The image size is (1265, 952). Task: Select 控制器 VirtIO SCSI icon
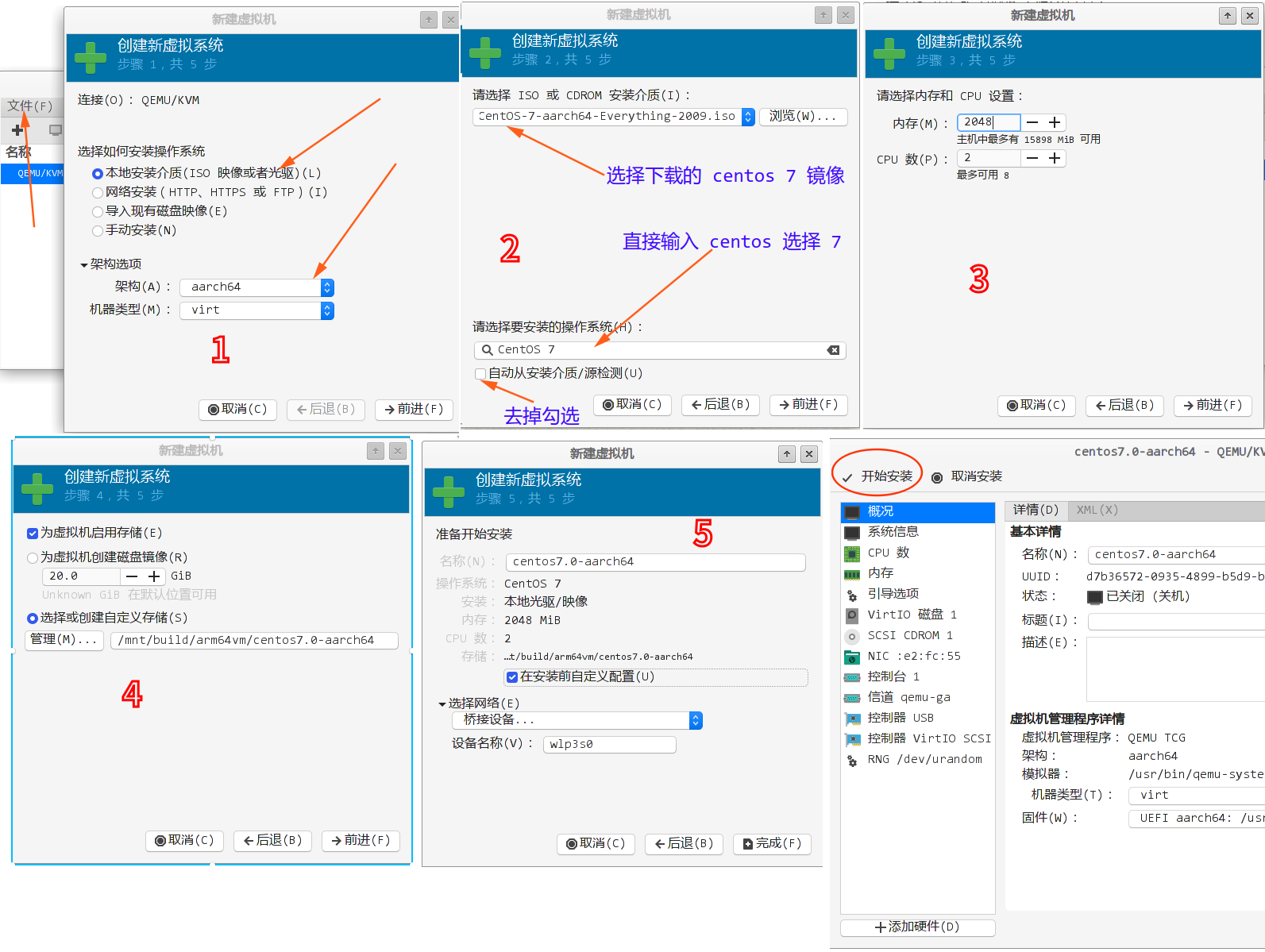[x=852, y=739]
